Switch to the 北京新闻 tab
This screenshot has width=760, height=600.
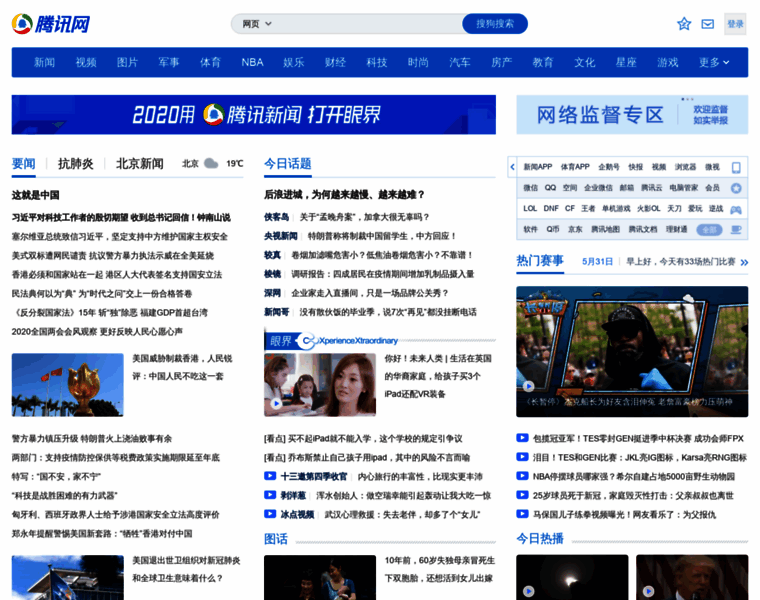click(x=140, y=164)
